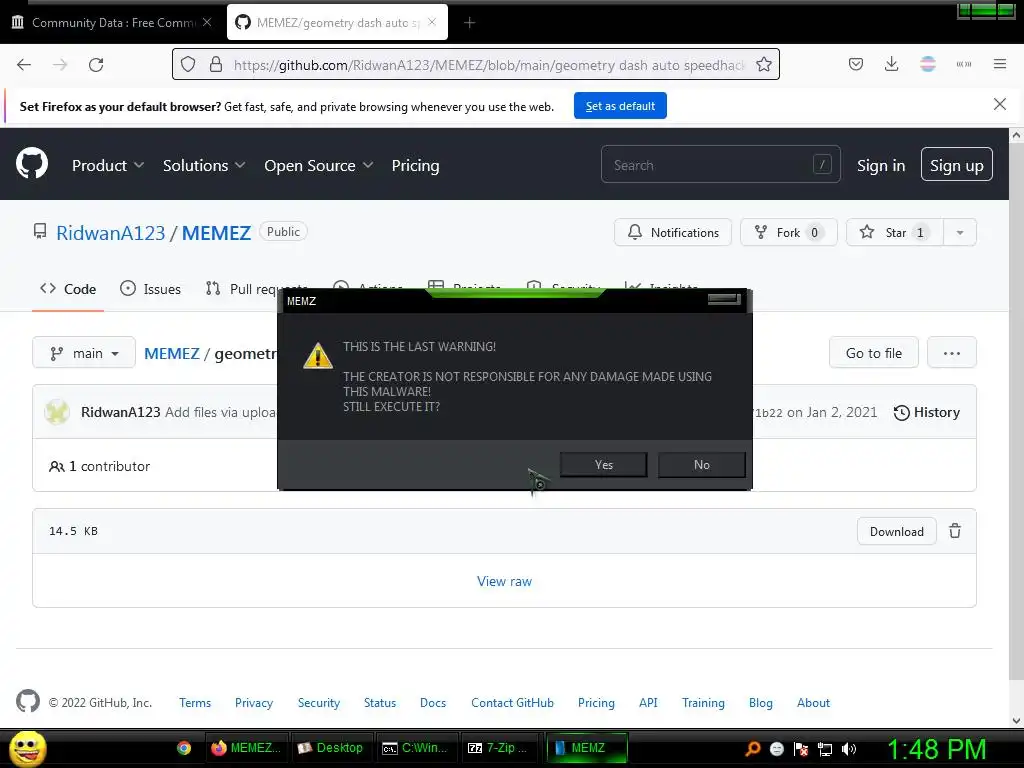This screenshot has width=1024, height=768.
Task: Close the MEMEZ GitHub tab
Action: coord(432,22)
